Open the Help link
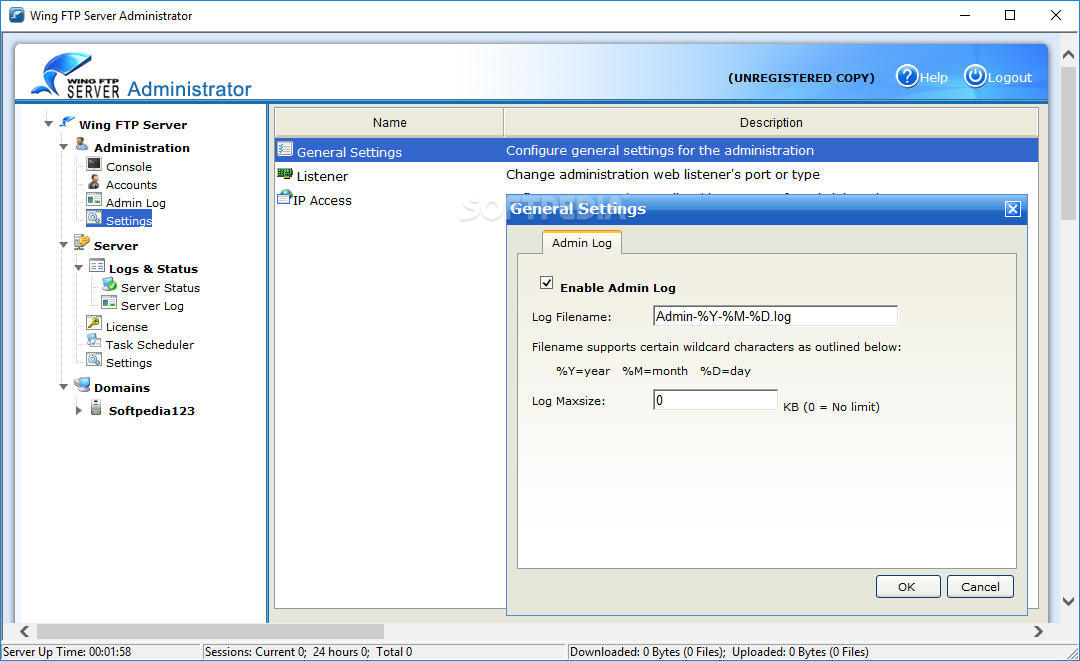Image resolution: width=1080 pixels, height=661 pixels. tap(933, 78)
